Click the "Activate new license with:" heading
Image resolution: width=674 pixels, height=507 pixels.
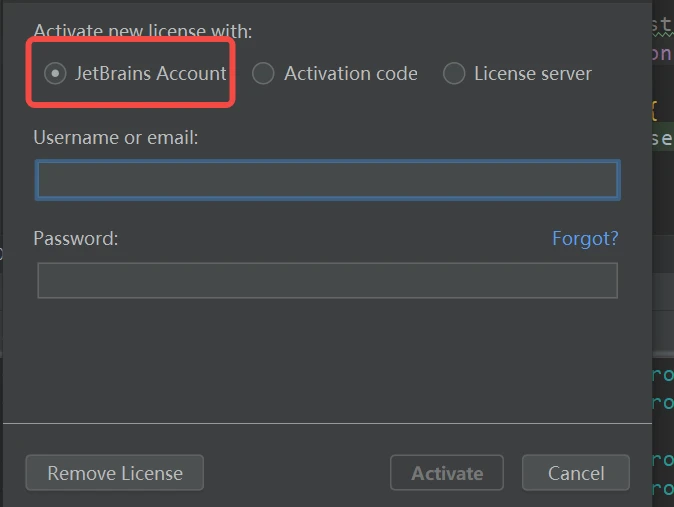(143, 31)
